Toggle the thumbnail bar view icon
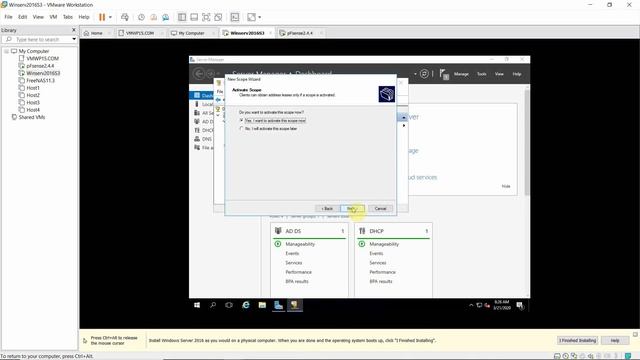 [194, 17]
